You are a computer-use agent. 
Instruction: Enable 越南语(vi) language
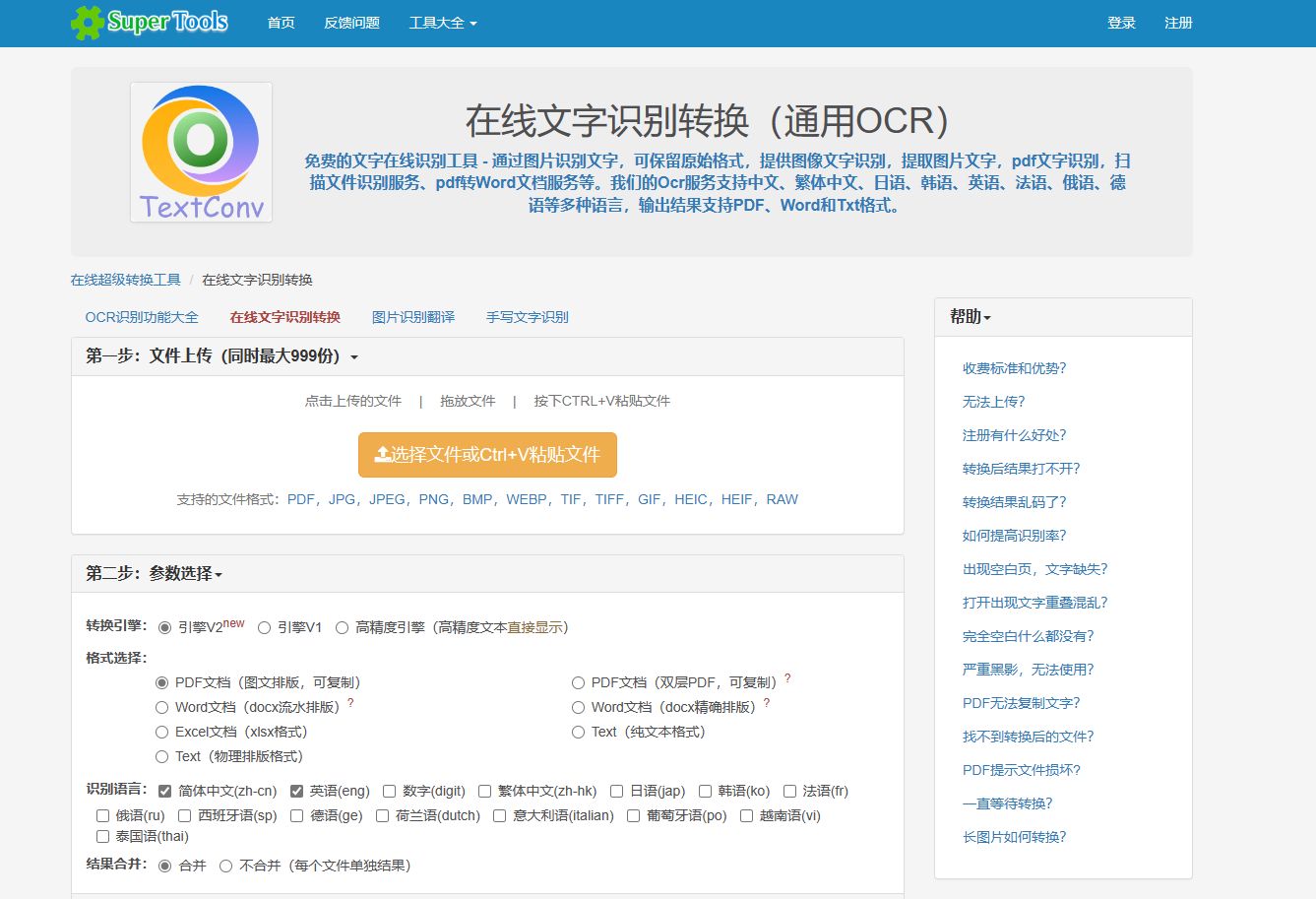746,815
